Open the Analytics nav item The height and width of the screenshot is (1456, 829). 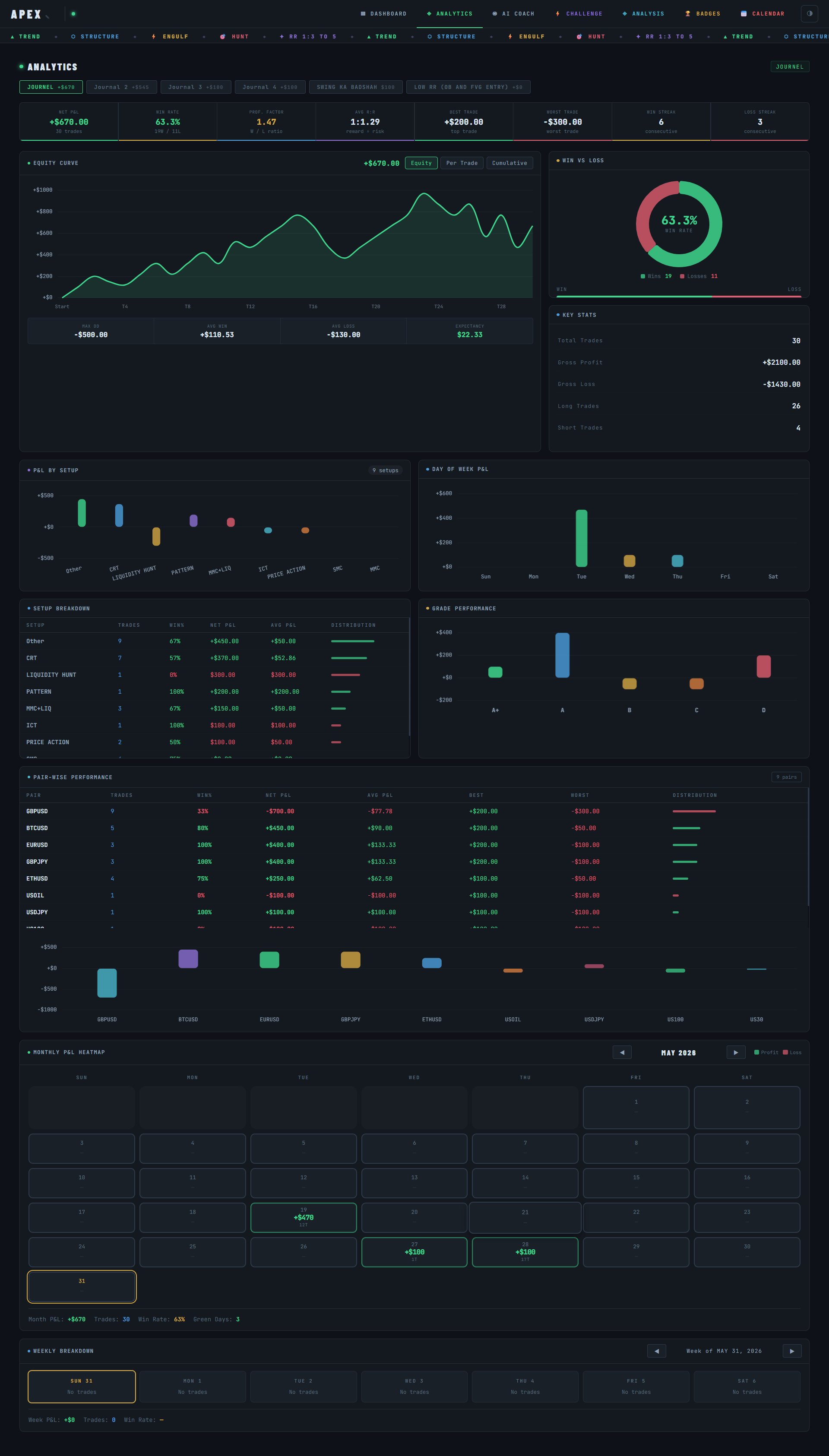[449, 14]
